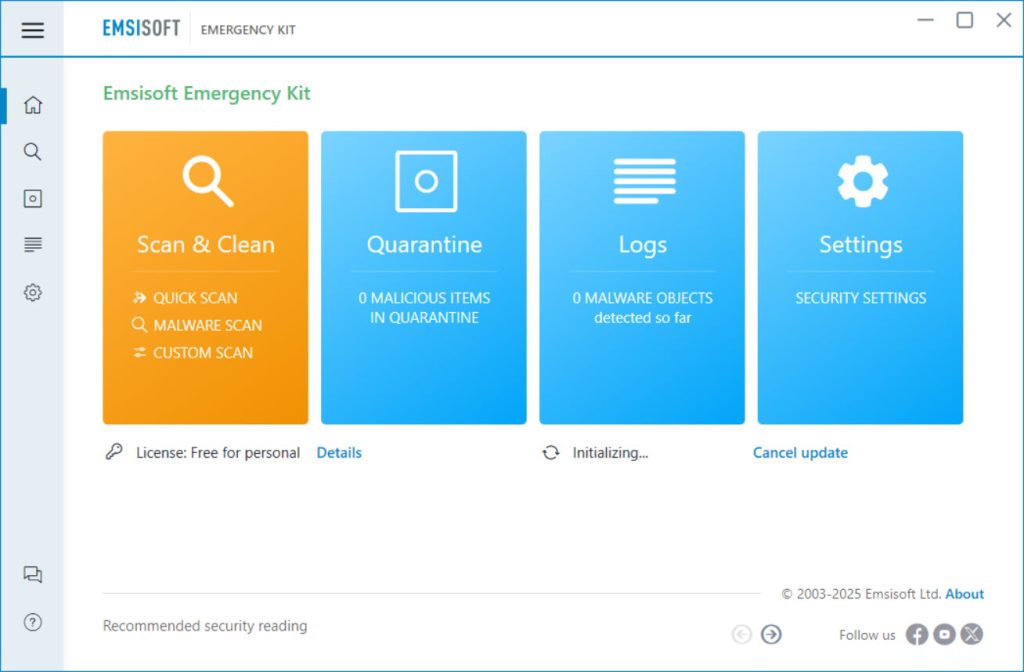Open license Details link
Image resolution: width=1024 pixels, height=672 pixels.
pyautogui.click(x=339, y=453)
